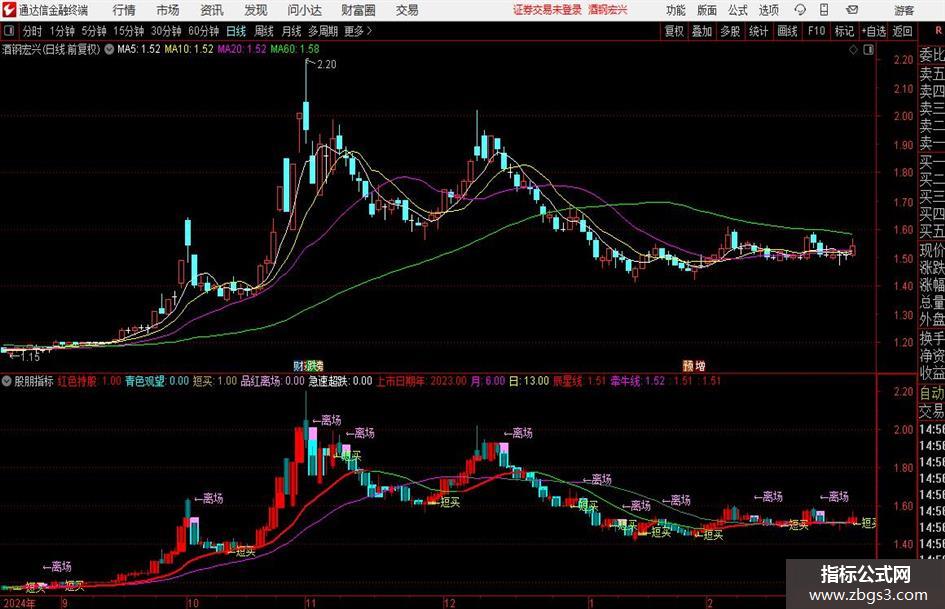Open the mobile phone icon in title bar
The height and width of the screenshot is (609, 945).
point(824,10)
